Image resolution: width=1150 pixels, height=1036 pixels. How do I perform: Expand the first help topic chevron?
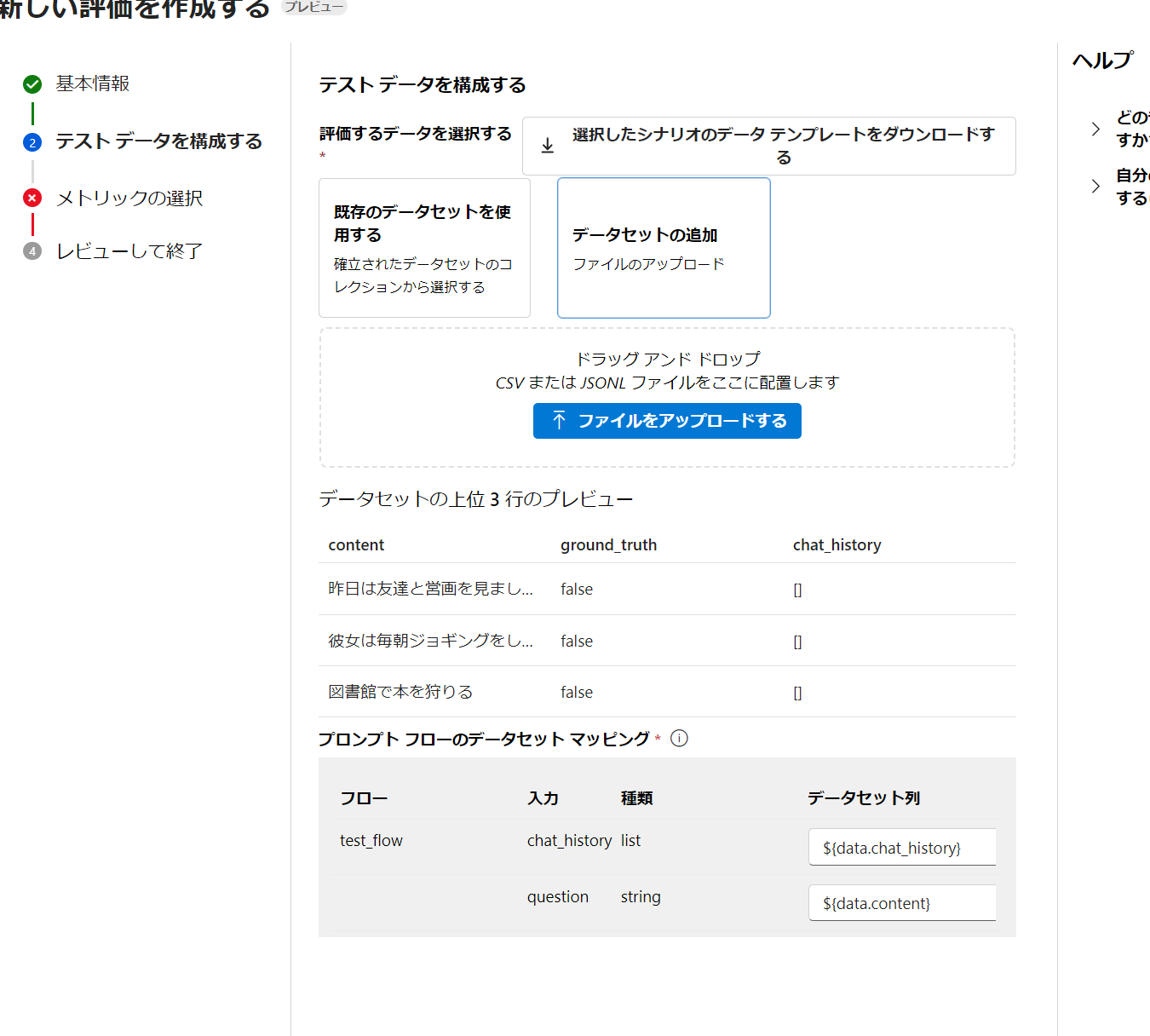point(1095,129)
